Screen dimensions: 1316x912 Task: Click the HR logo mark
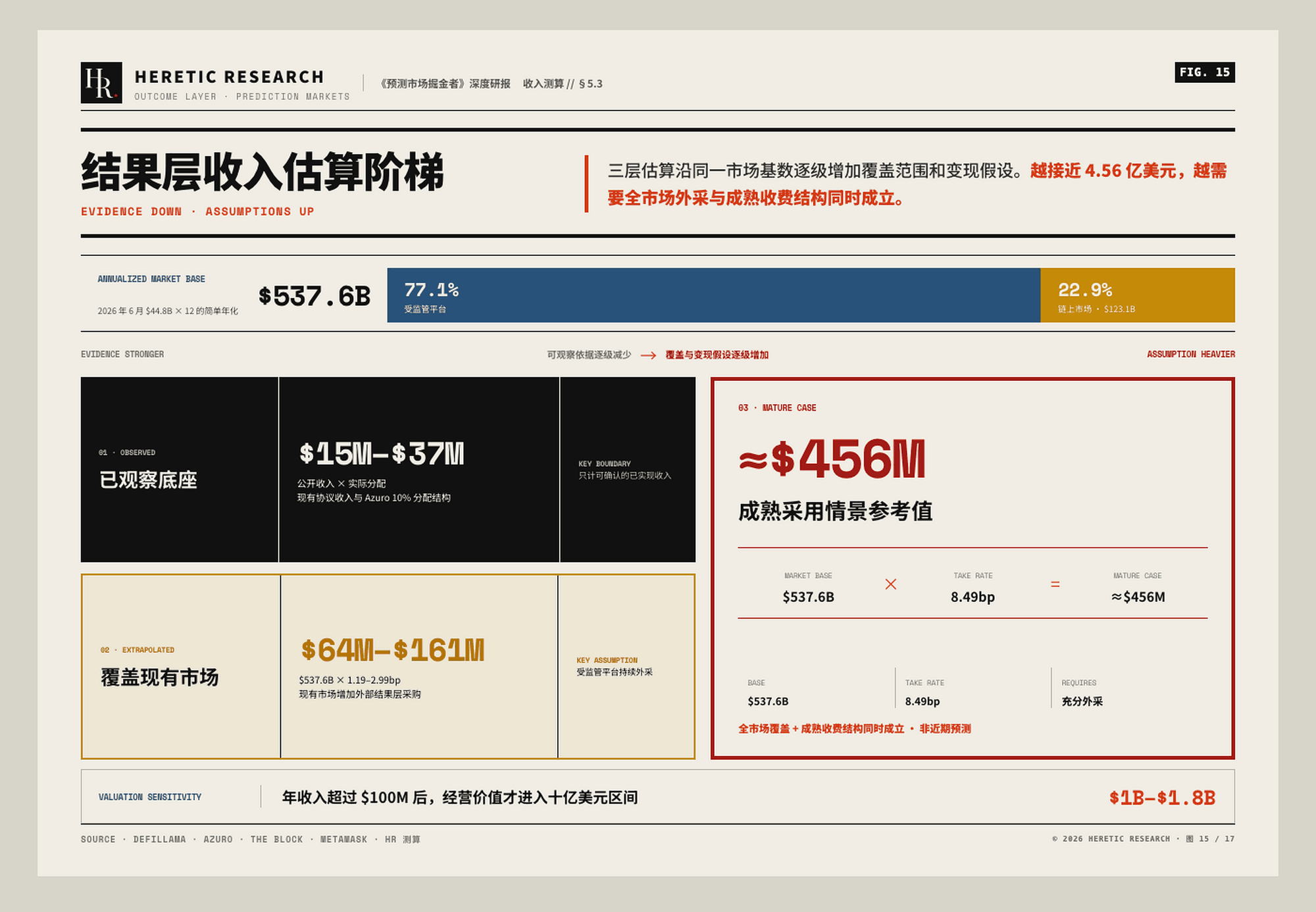pyautogui.click(x=101, y=82)
